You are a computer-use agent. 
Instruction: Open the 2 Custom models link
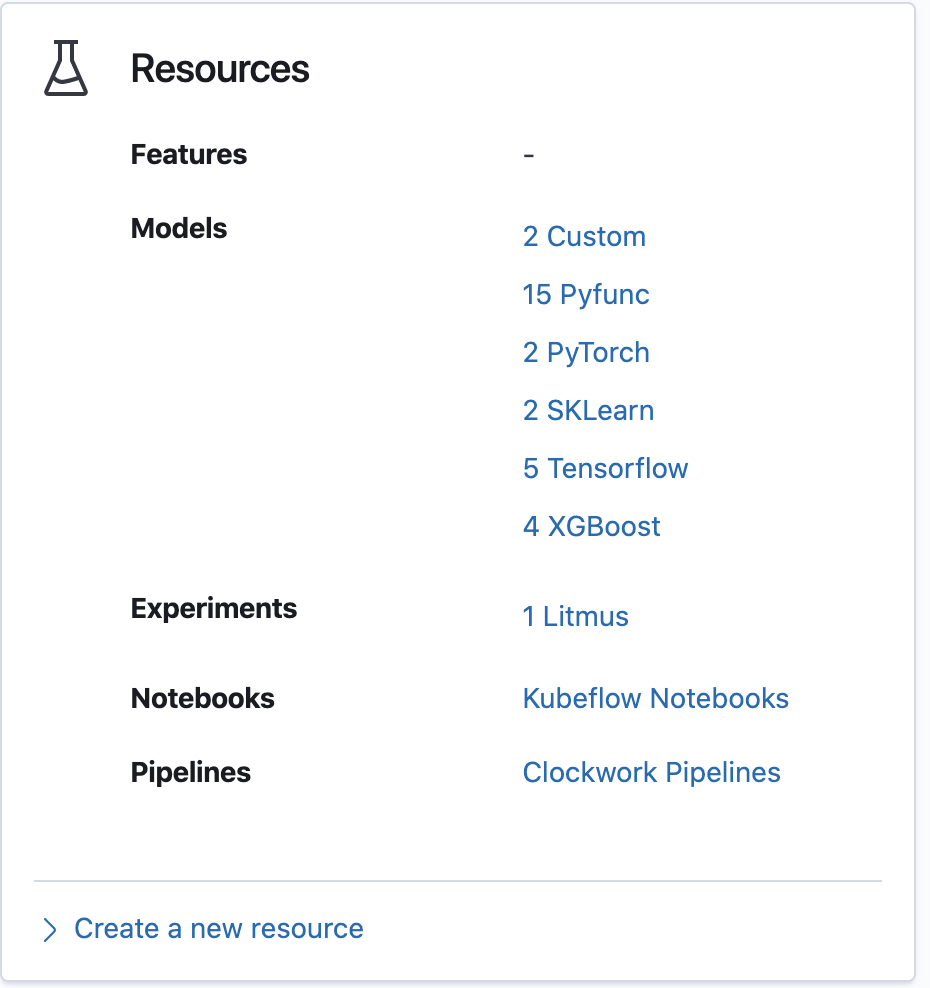pyautogui.click(x=584, y=237)
